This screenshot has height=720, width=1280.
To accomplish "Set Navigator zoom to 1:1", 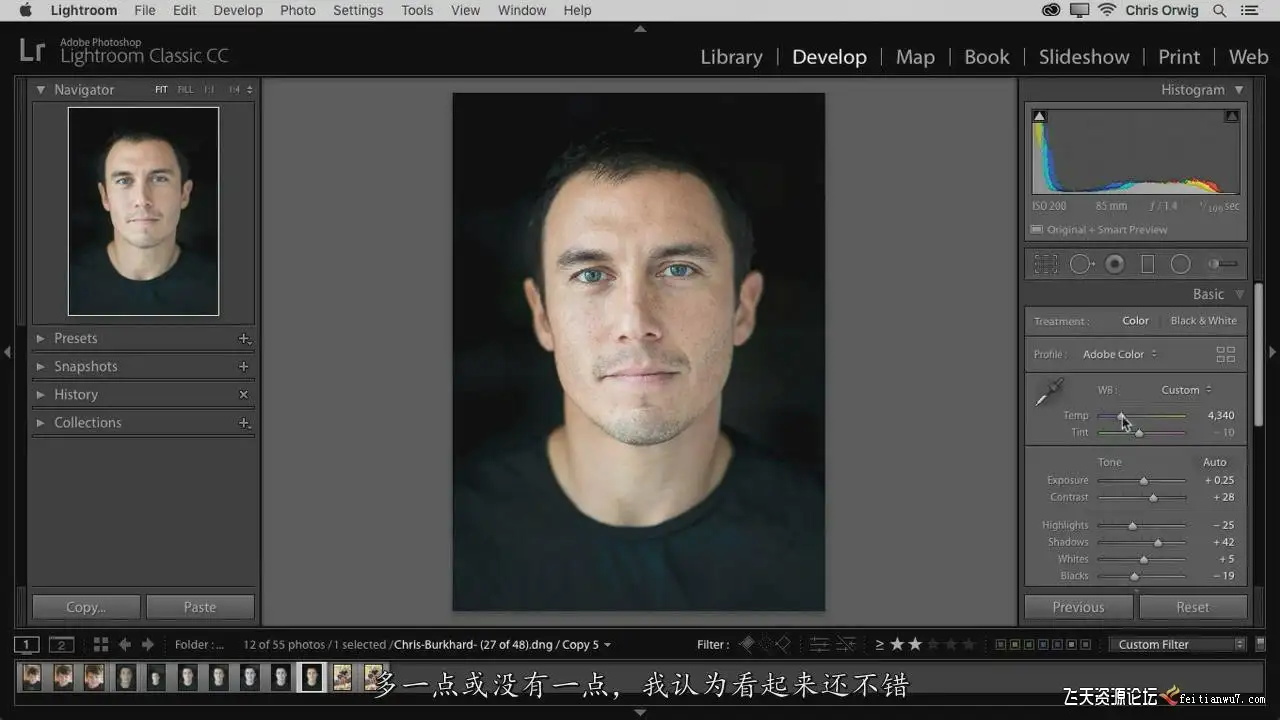I will pyautogui.click(x=209, y=90).
